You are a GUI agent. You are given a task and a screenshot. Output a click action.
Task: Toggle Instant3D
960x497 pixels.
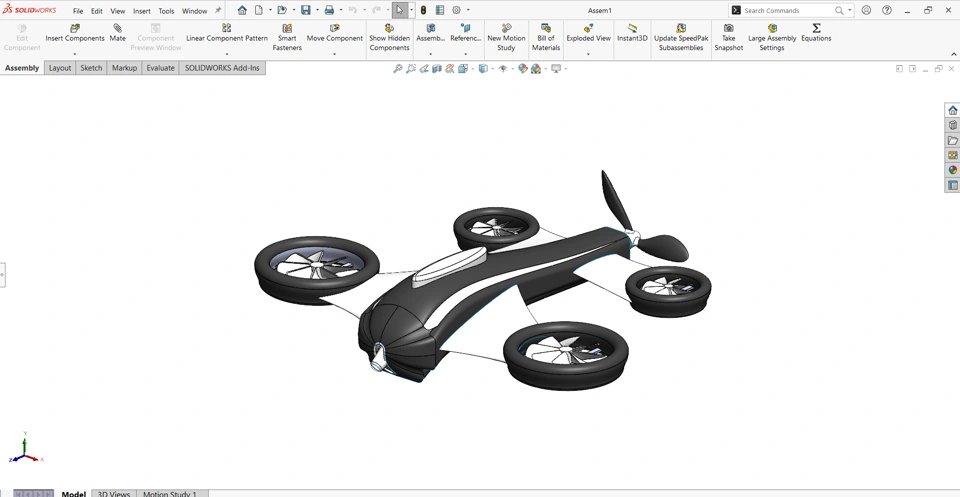(x=632, y=33)
